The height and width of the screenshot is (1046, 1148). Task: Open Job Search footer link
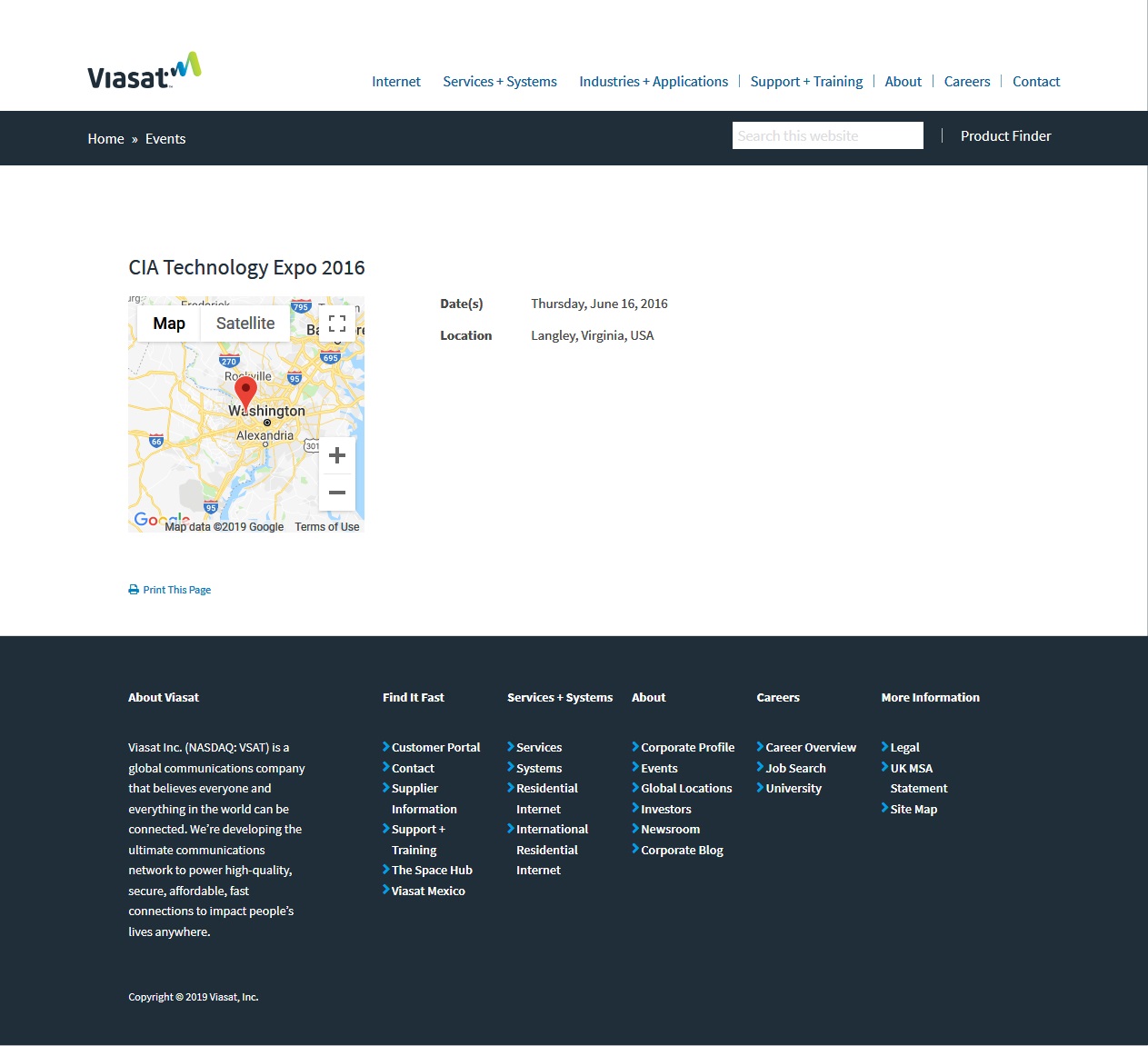pyautogui.click(x=795, y=769)
